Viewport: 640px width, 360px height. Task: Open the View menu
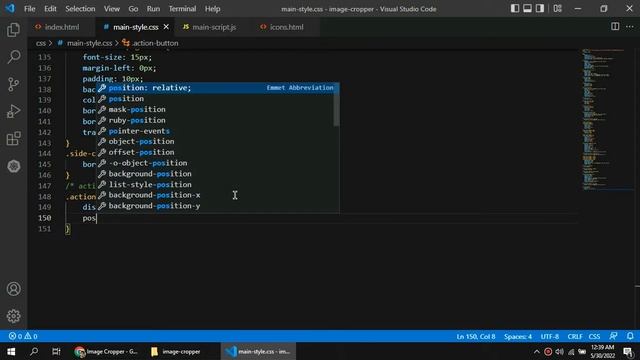(111, 9)
